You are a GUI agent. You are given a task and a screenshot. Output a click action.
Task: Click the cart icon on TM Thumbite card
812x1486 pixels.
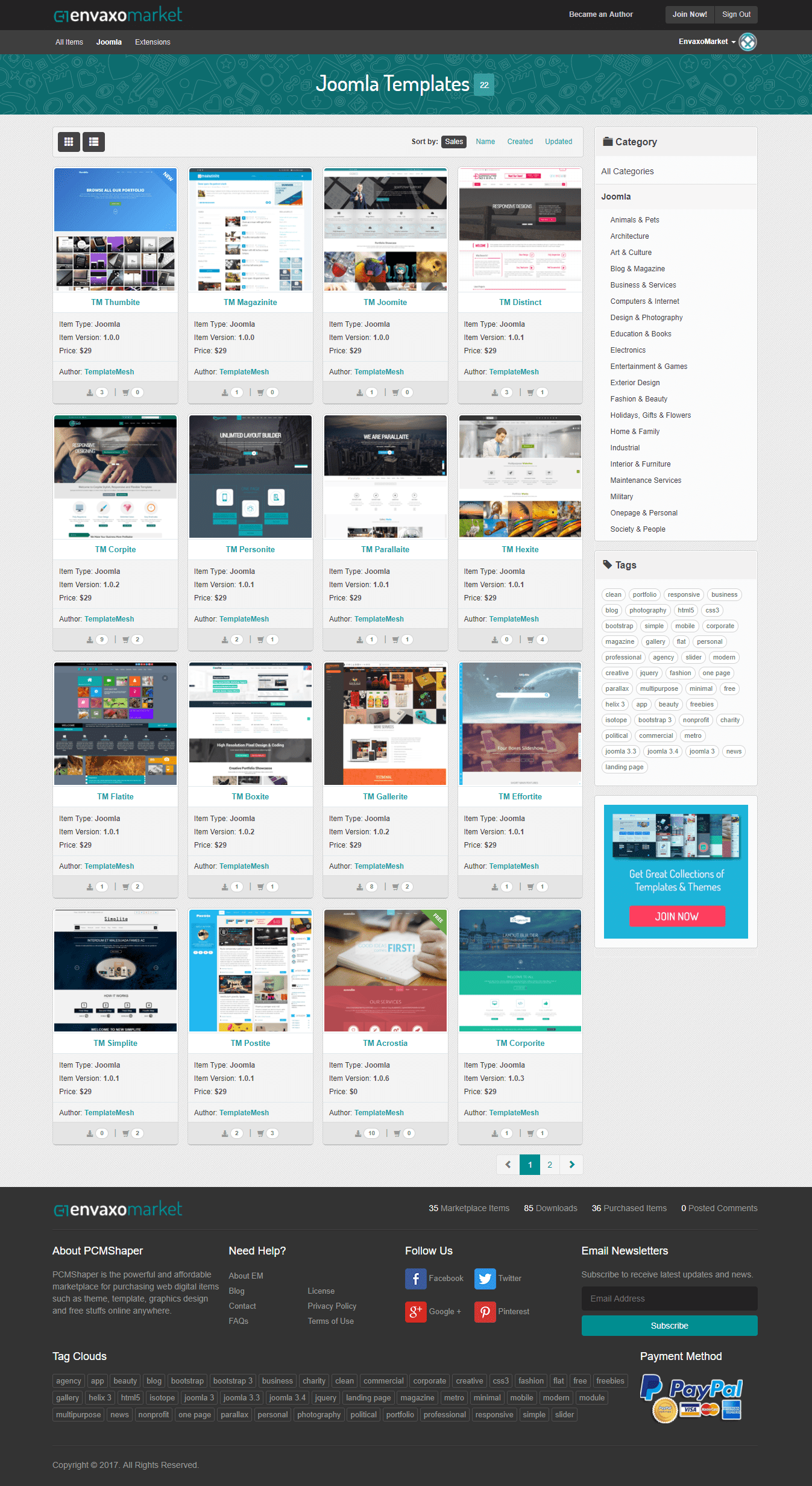125,392
